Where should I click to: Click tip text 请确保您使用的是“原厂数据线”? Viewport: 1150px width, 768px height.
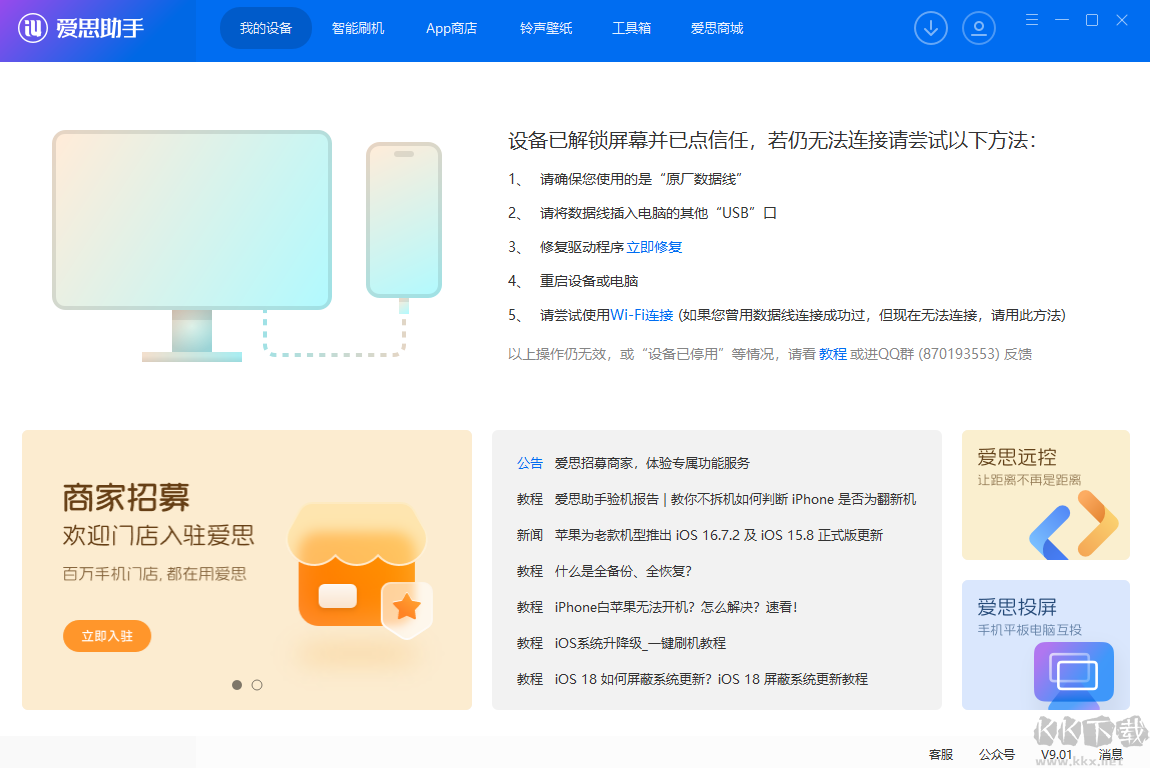[x=641, y=179]
